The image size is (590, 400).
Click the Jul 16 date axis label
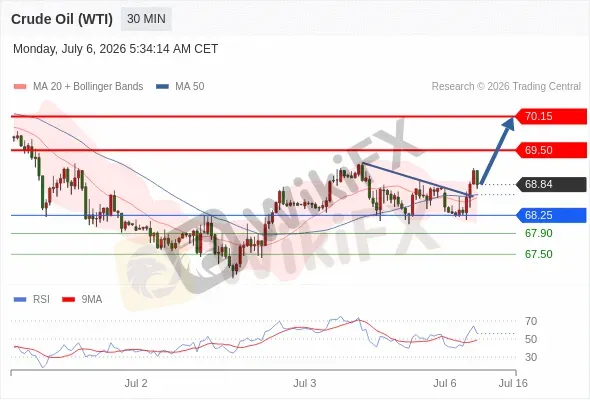513,383
